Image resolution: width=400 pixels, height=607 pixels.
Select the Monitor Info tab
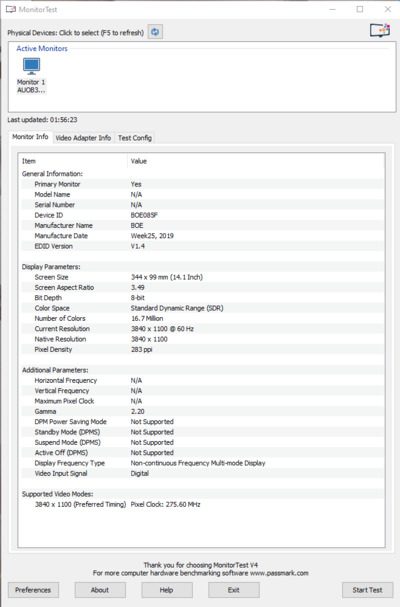click(30, 137)
